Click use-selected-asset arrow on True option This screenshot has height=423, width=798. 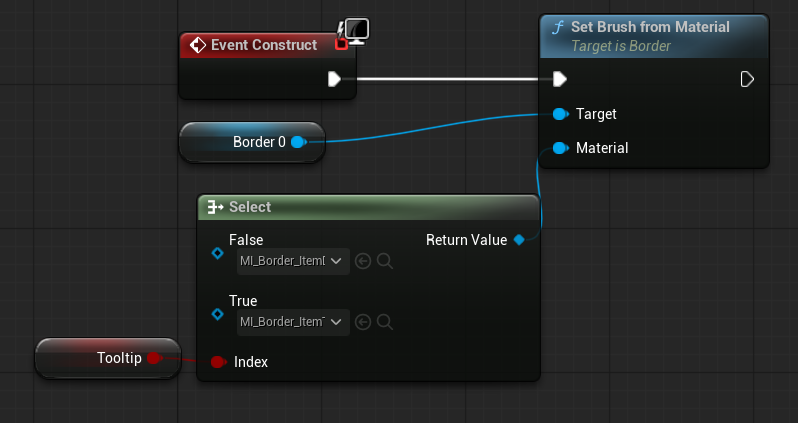click(364, 322)
